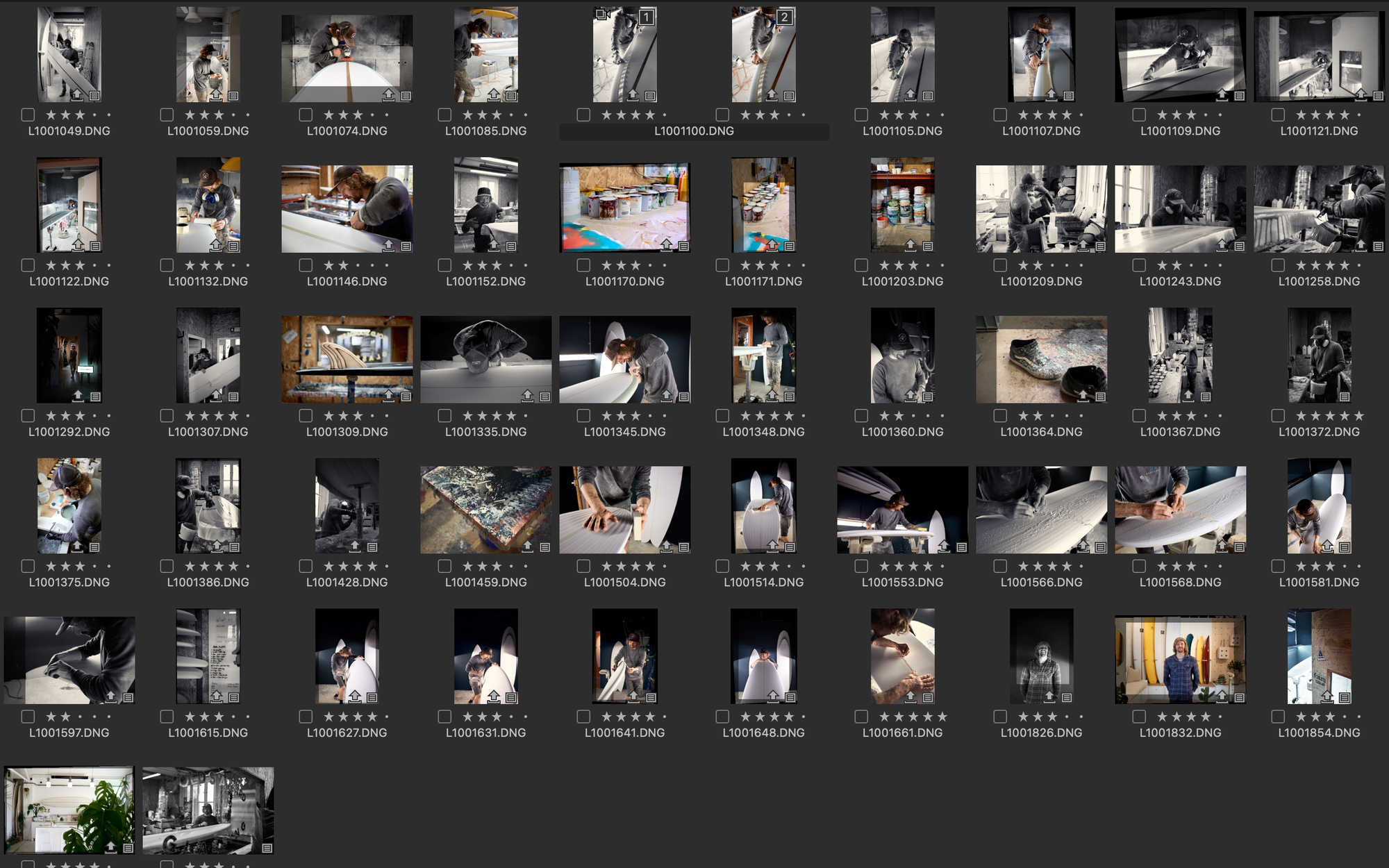This screenshot has height=868, width=1389.
Task: Click the export icon on L1001345.DNG thumbnail
Action: click(667, 397)
